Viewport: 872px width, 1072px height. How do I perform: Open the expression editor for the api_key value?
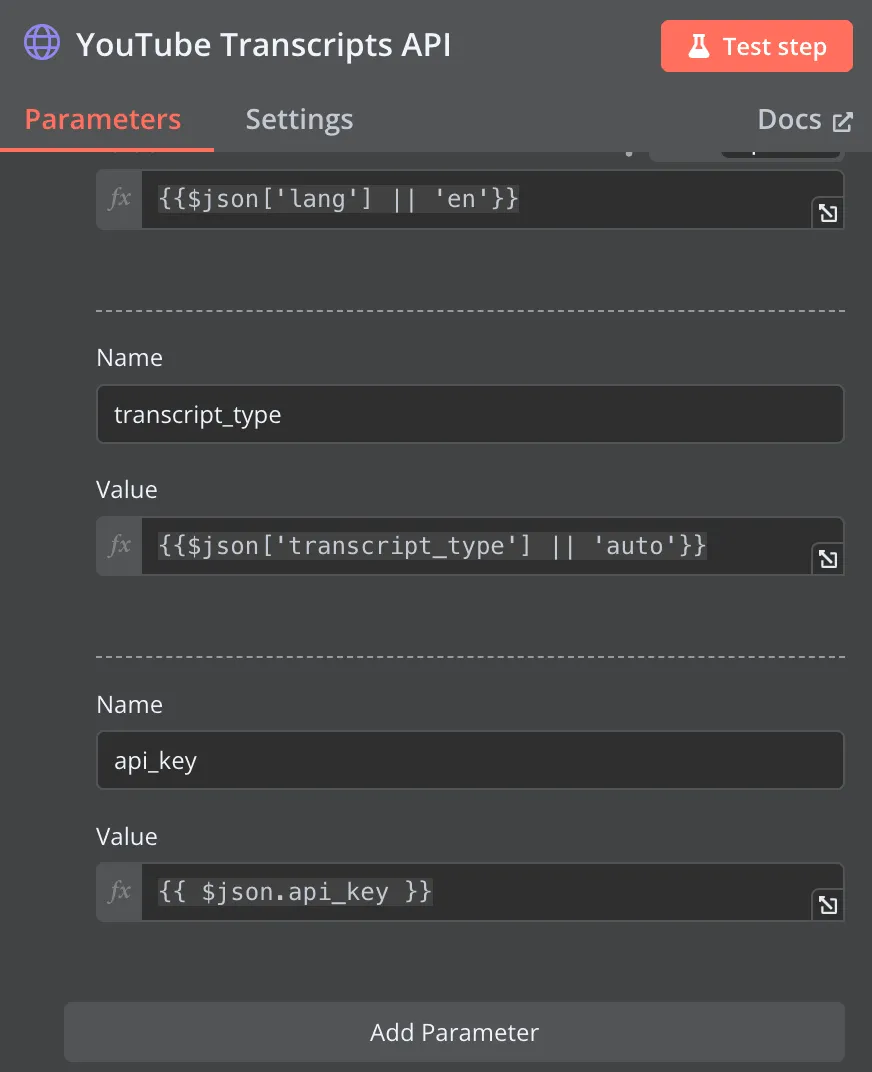pos(828,905)
